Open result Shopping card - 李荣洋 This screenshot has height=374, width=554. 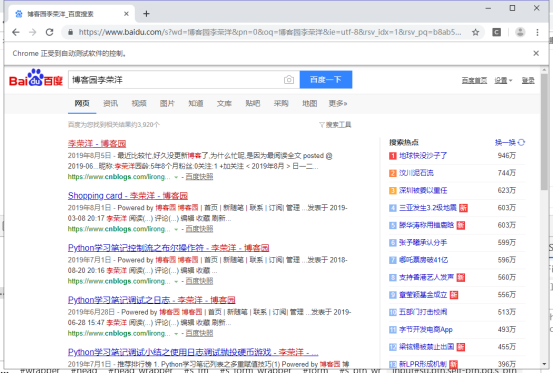128,196
